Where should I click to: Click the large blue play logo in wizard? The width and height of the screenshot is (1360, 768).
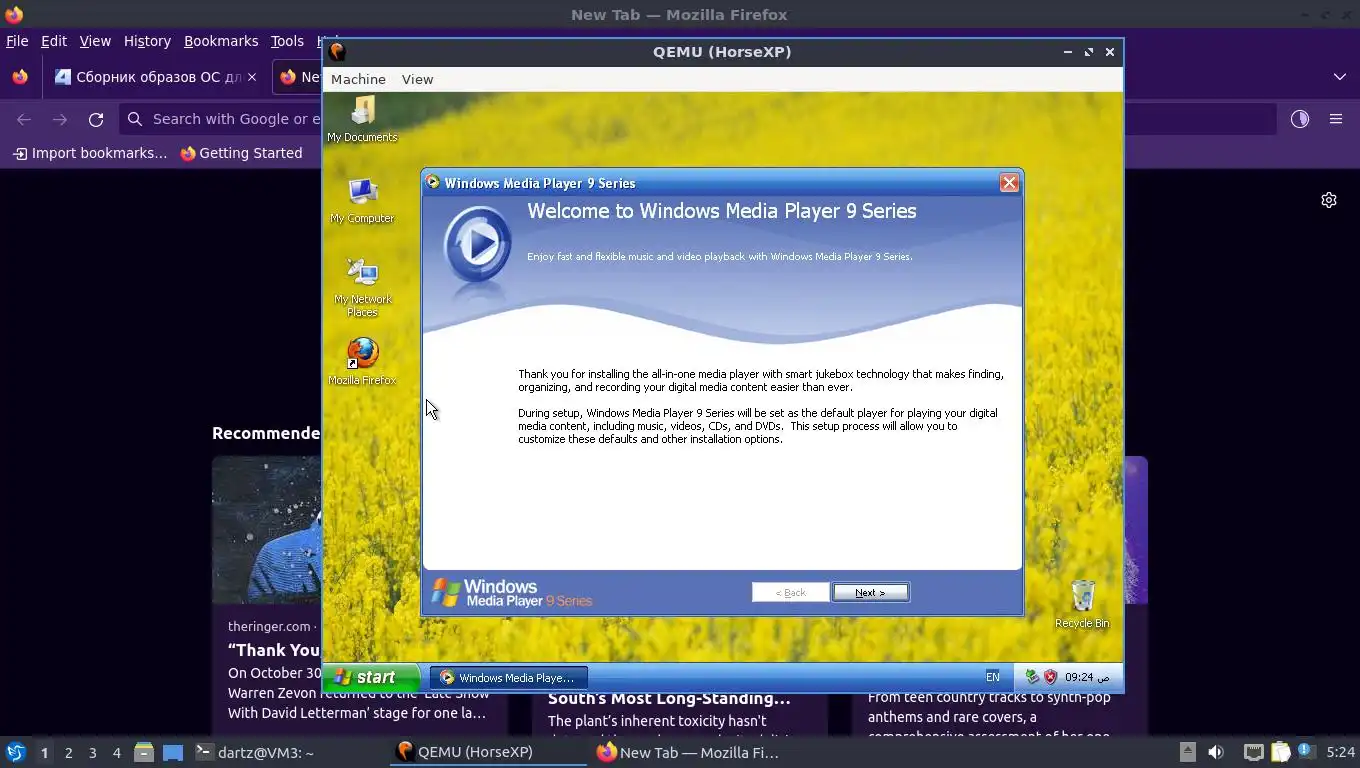478,243
